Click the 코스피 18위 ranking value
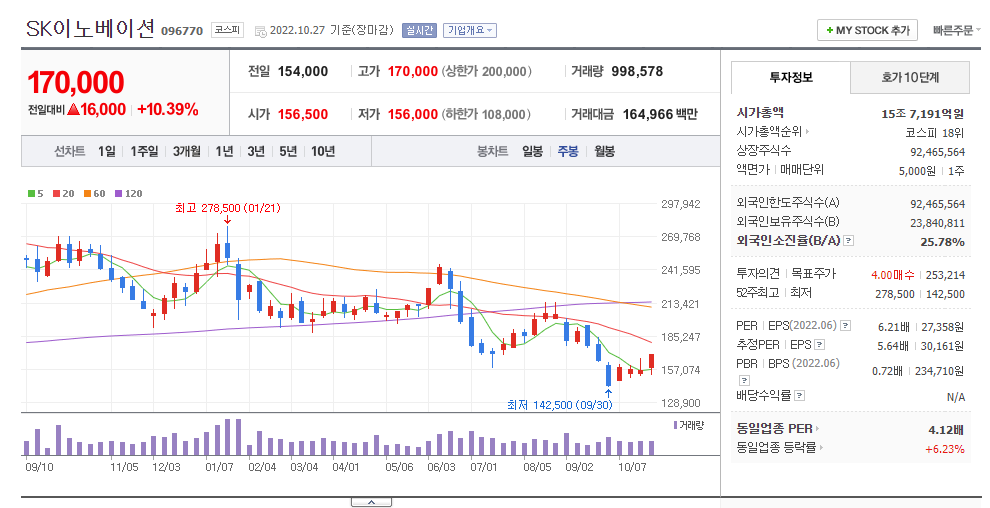Viewport: 990px width, 508px height. tap(934, 133)
